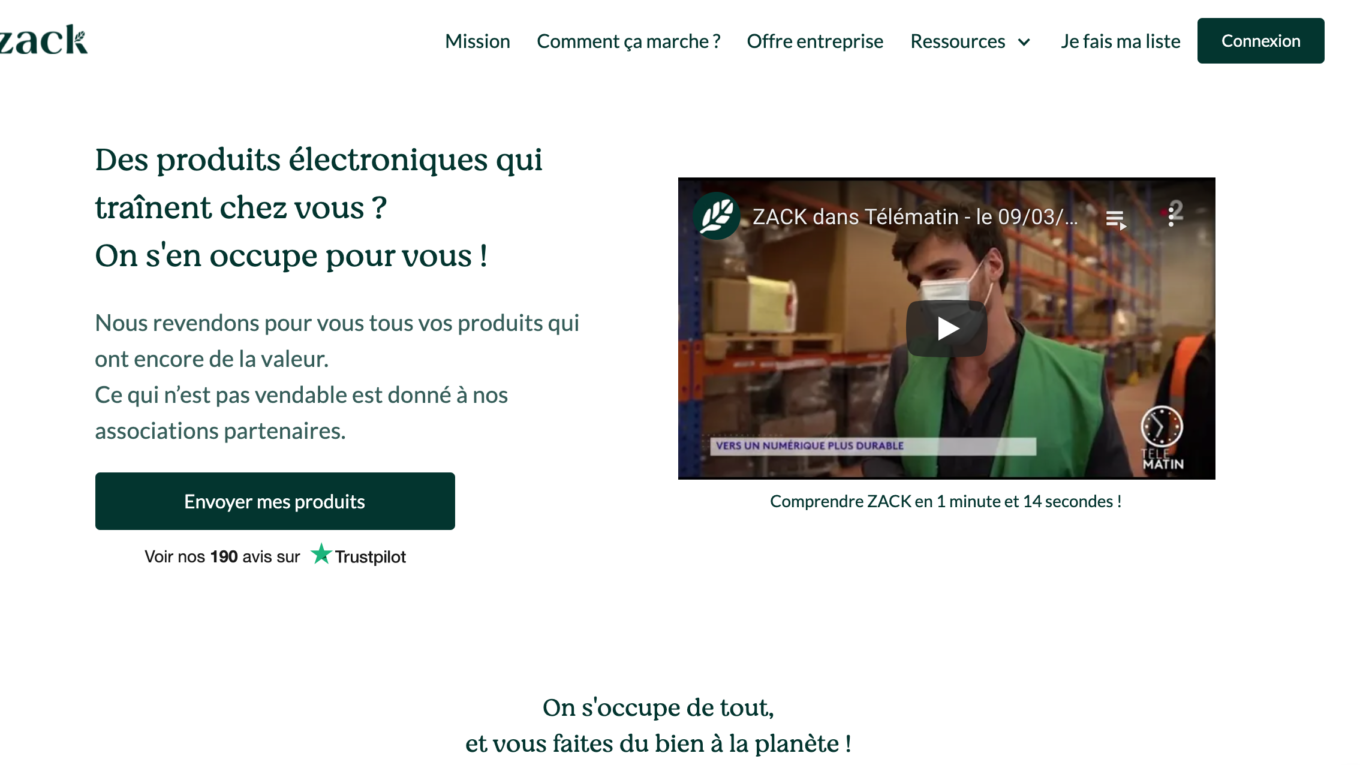Click the France 2 channel logo in video

[x=1176, y=211]
